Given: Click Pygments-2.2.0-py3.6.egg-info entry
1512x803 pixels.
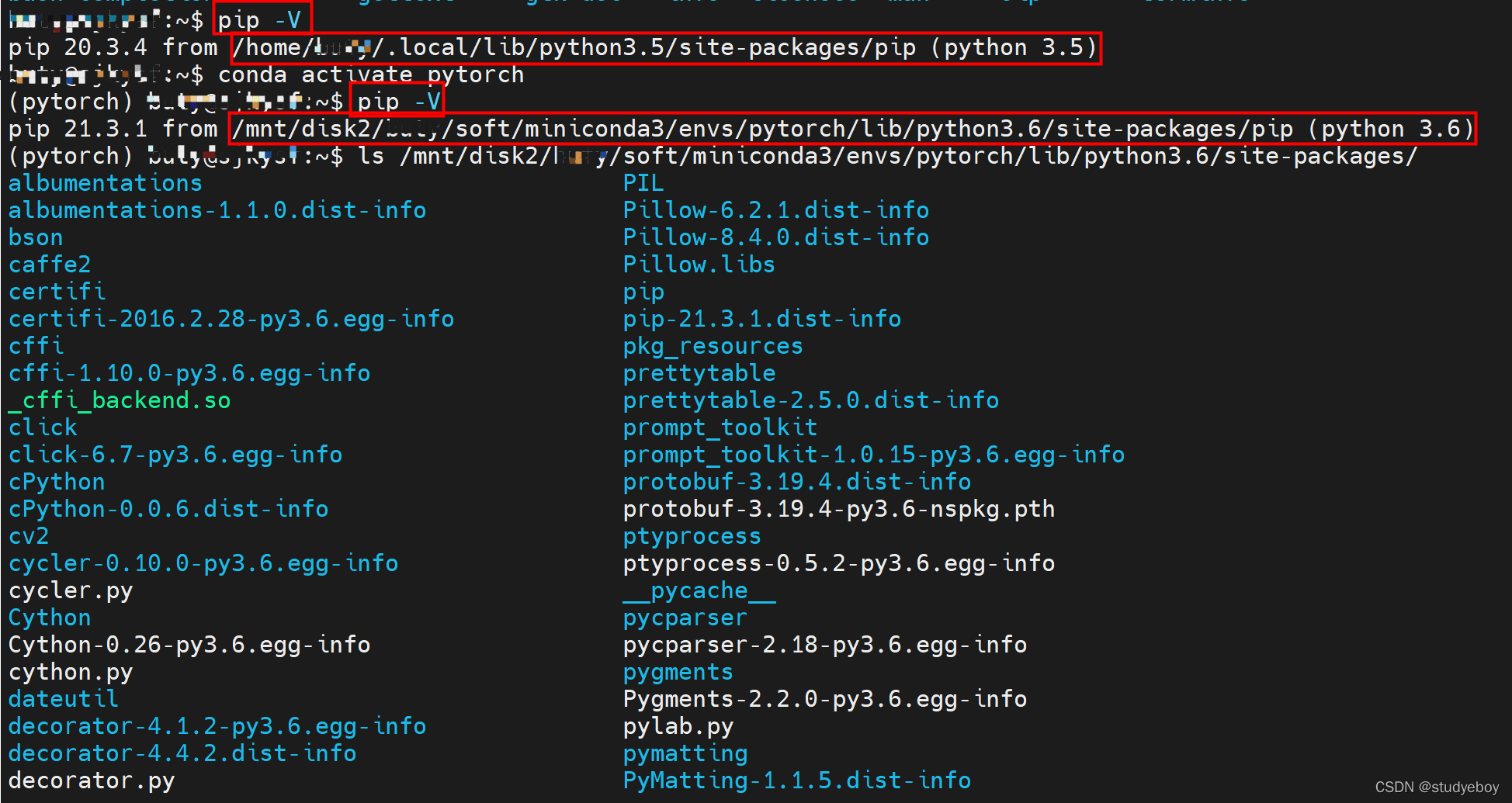Looking at the screenshot, I should pos(825,699).
